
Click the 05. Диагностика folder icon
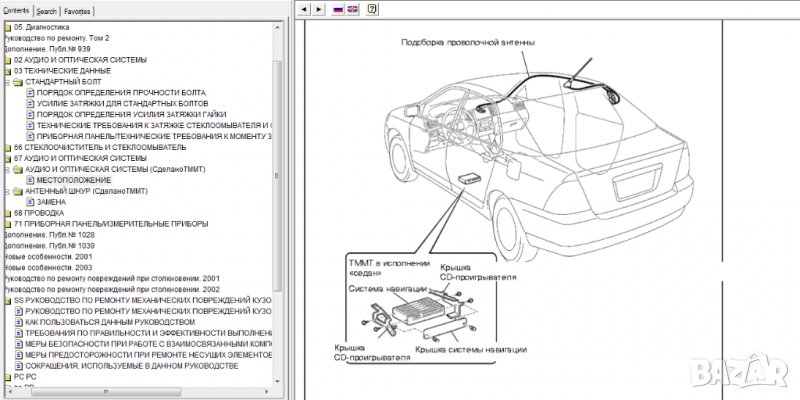[8, 27]
